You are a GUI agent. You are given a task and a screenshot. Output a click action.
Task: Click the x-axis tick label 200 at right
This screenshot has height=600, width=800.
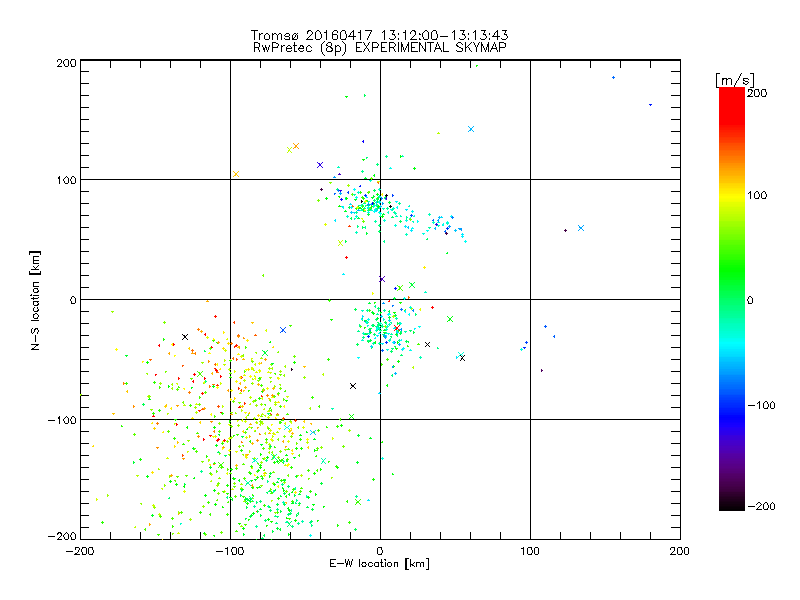680,551
